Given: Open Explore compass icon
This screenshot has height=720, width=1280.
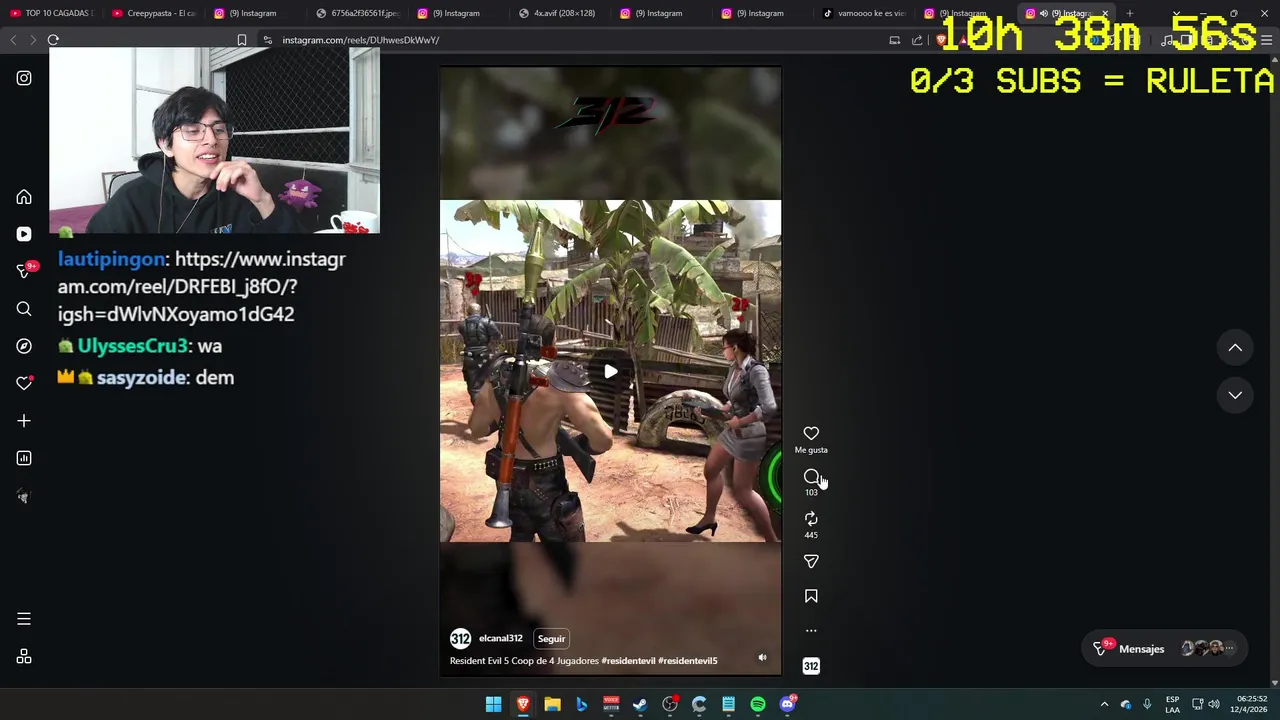Looking at the screenshot, I should tap(24, 346).
